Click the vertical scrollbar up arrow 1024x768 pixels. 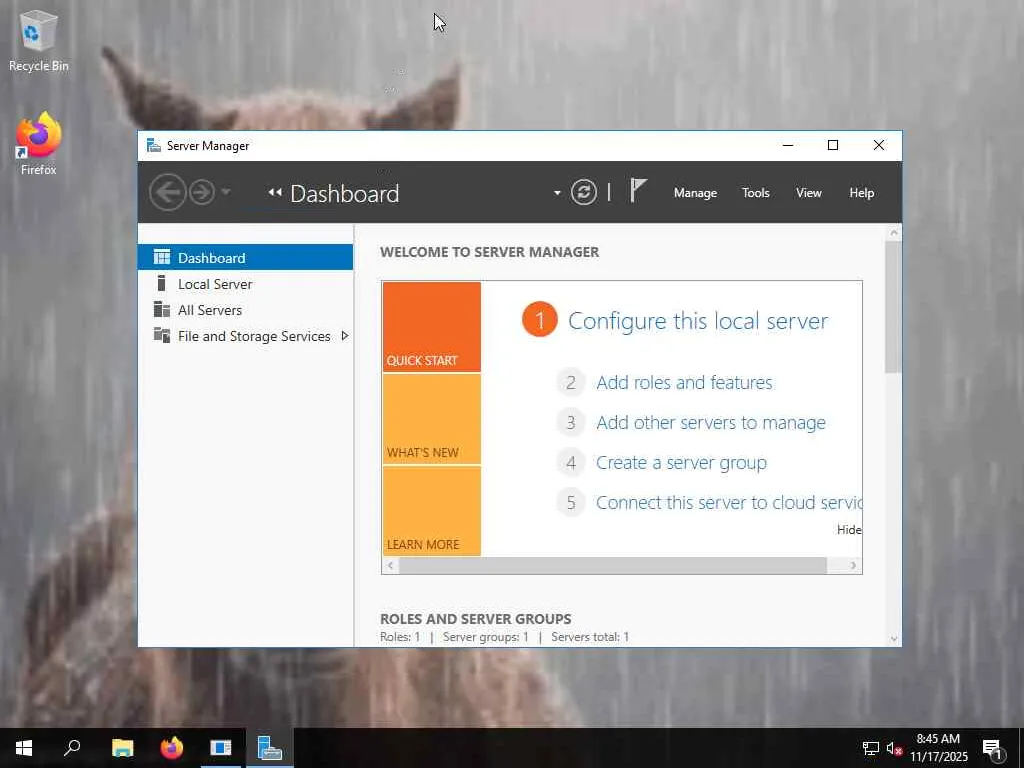point(894,232)
